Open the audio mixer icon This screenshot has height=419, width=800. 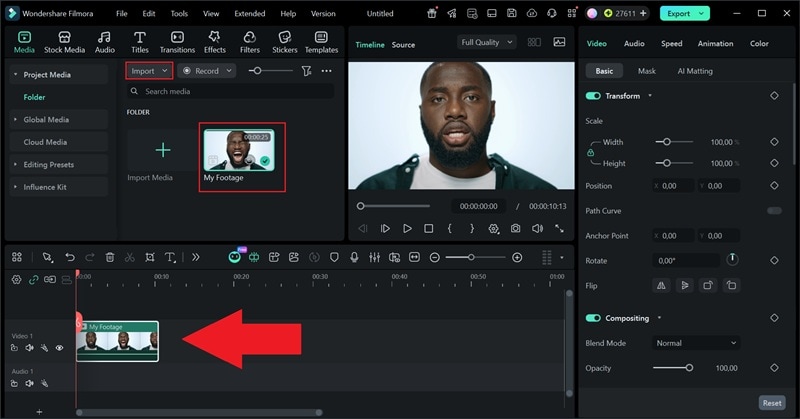pyautogui.click(x=374, y=257)
